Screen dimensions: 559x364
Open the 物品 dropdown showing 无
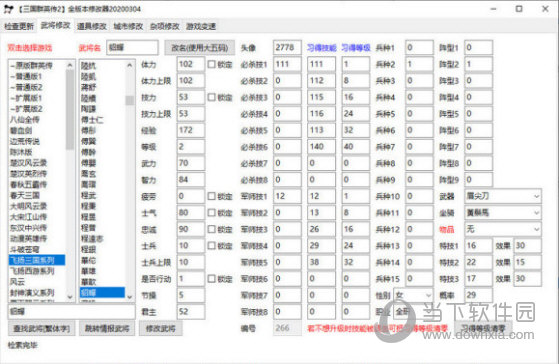503,229
